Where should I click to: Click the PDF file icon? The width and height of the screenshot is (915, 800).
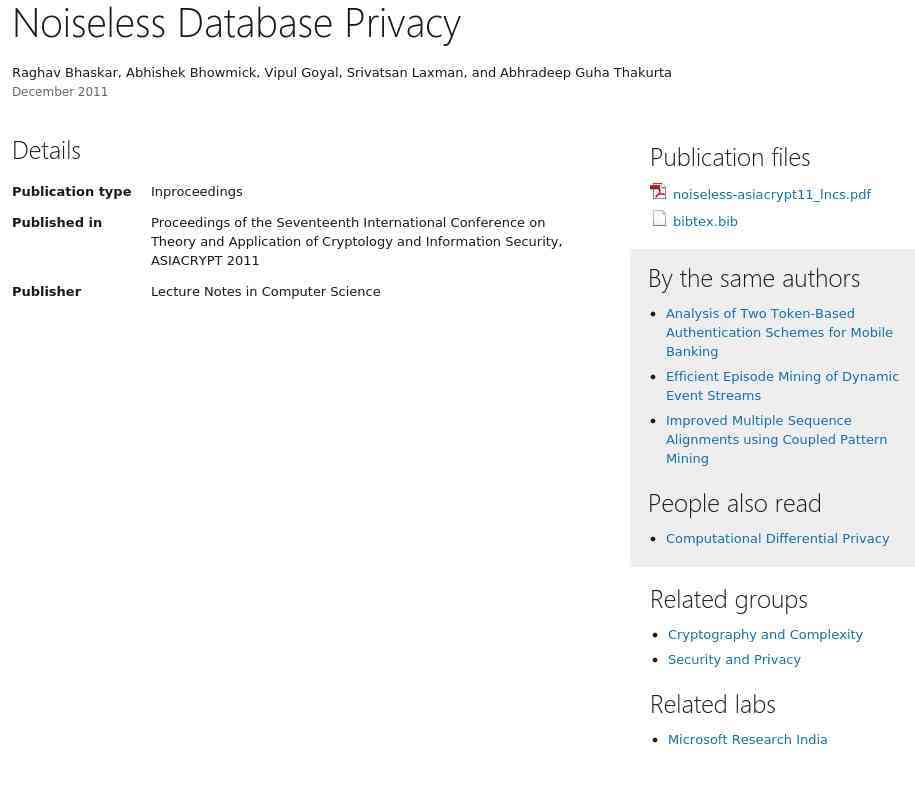tap(658, 191)
